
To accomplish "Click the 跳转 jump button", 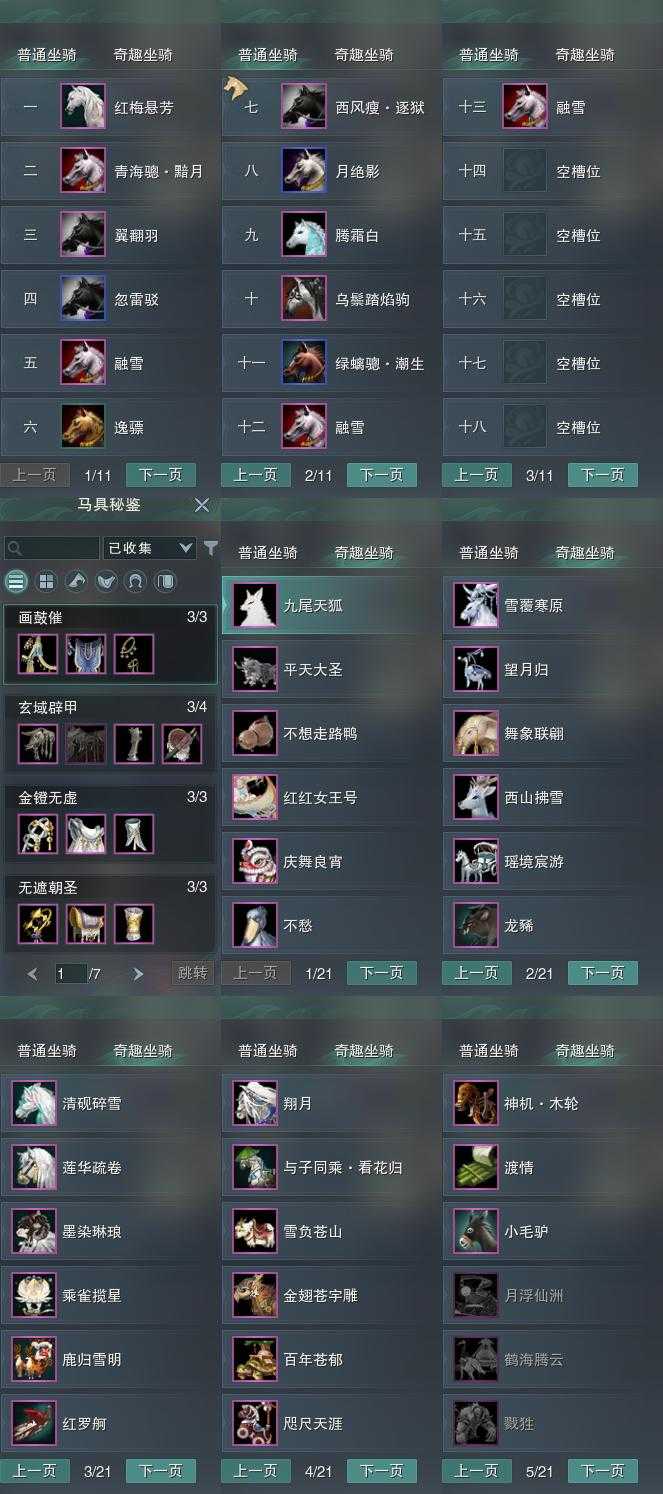I will pyautogui.click(x=192, y=973).
